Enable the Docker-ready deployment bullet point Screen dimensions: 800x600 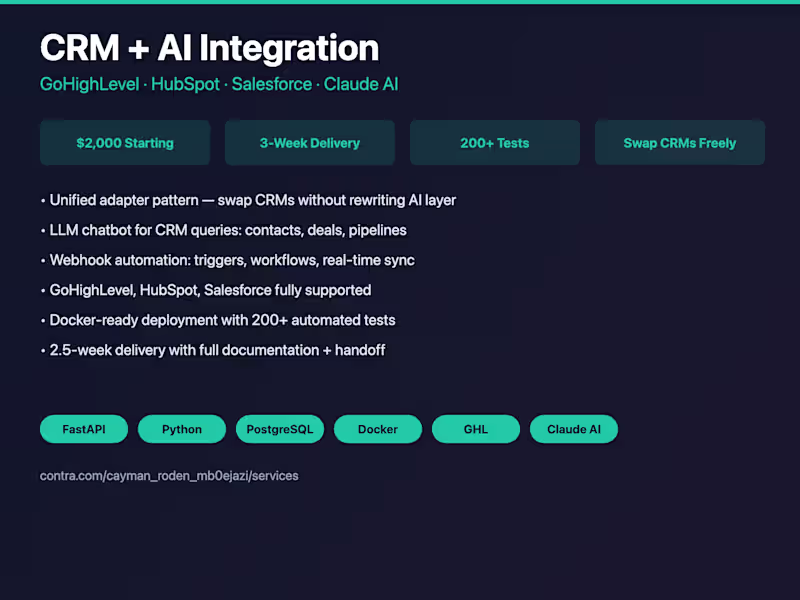pos(222,320)
